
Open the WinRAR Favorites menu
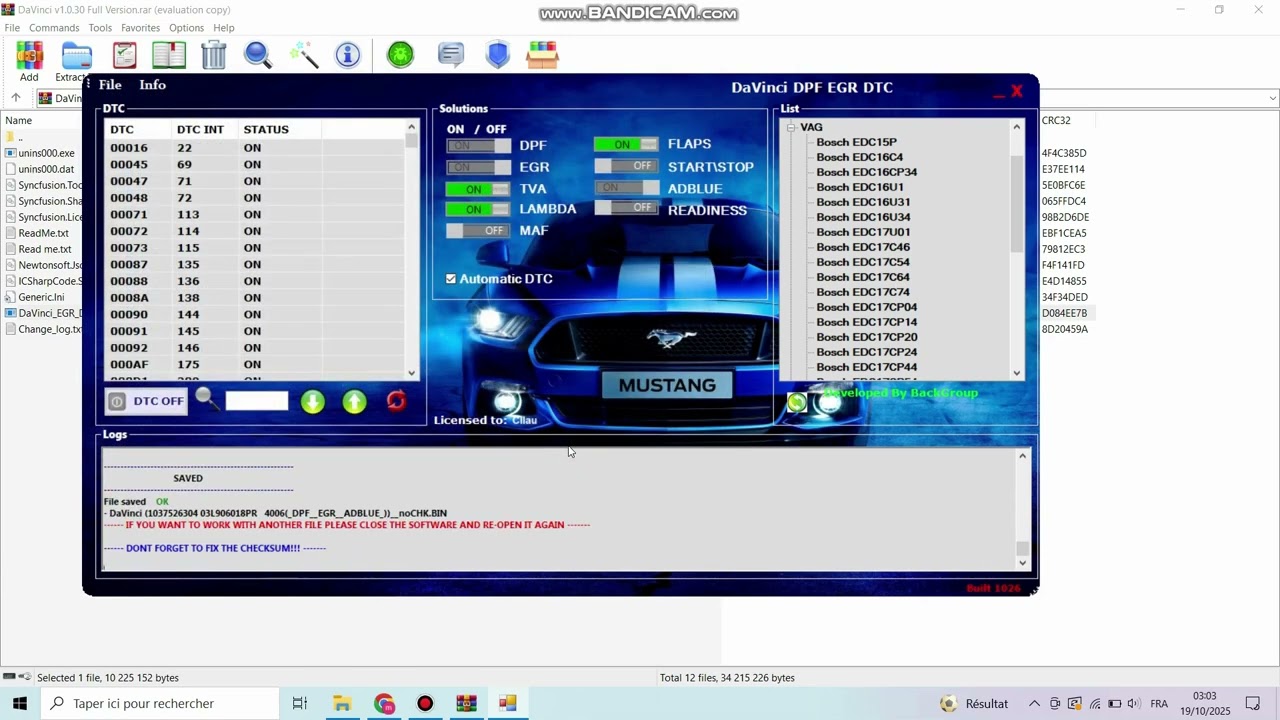(x=140, y=28)
